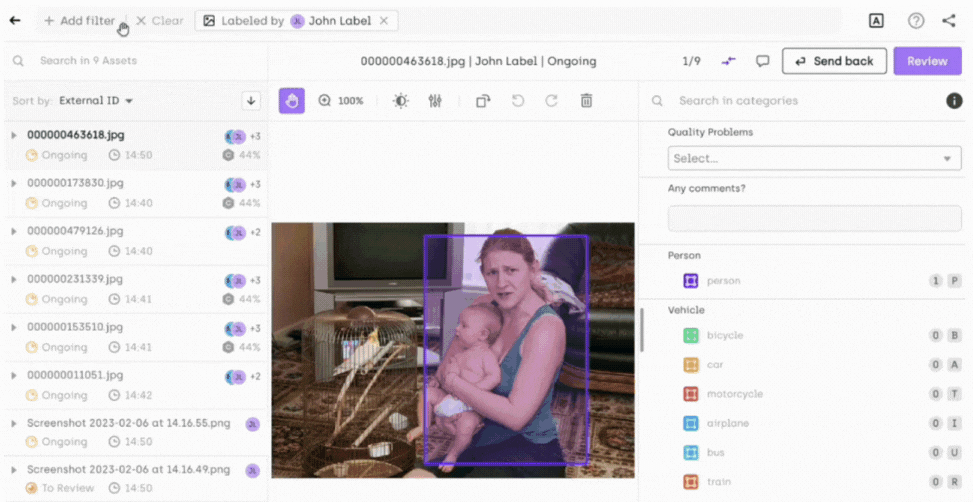Open the Quality Problems Select dropdown
Screen dimensions: 973x502
click(x=814, y=158)
